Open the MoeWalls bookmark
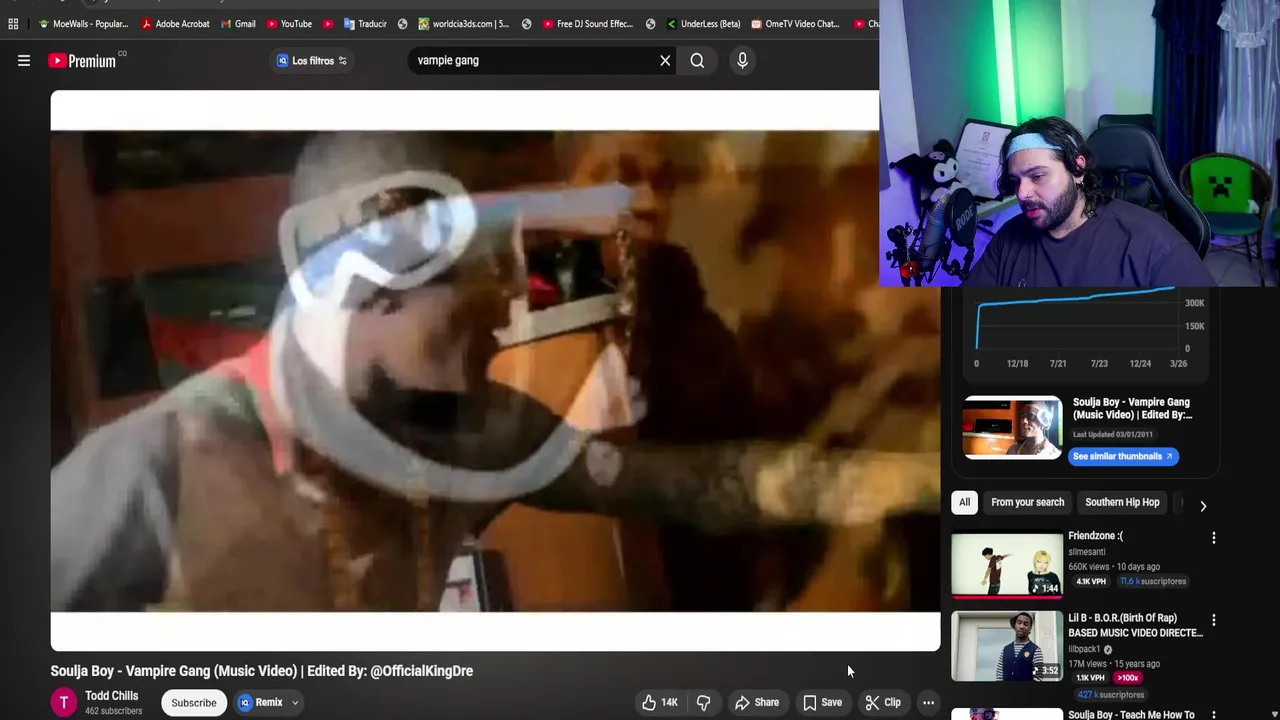Viewport: 1280px width, 720px height. click(x=83, y=24)
